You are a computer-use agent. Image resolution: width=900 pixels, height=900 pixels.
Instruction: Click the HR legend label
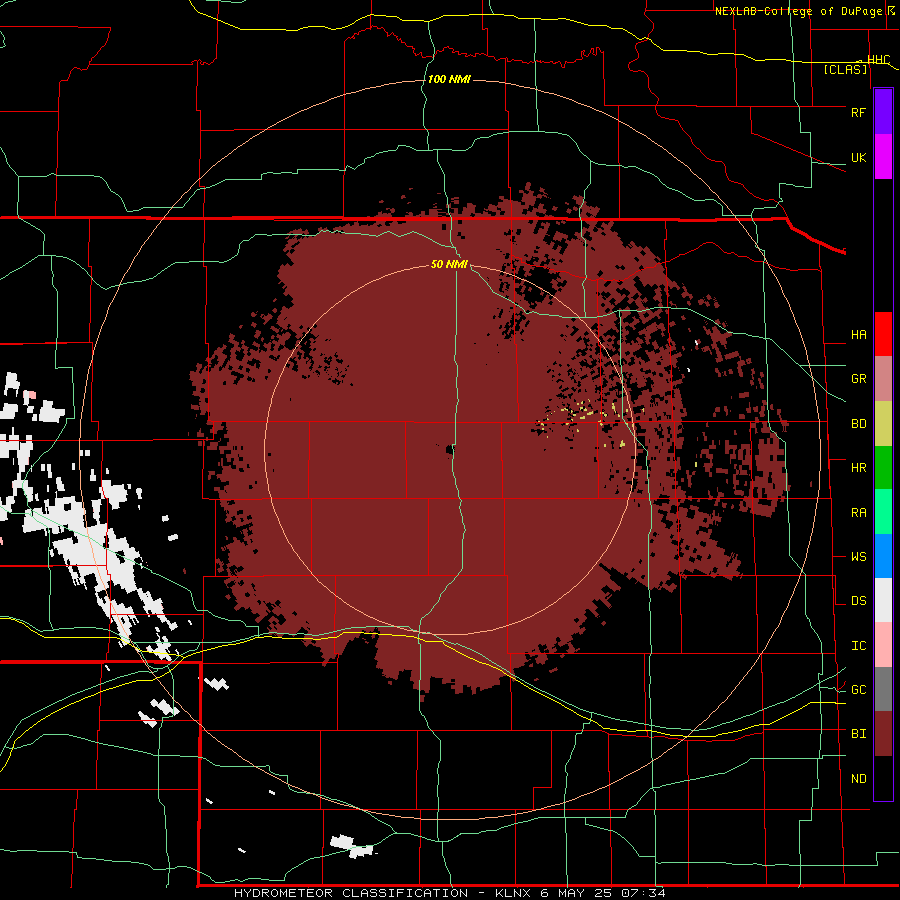tap(858, 467)
